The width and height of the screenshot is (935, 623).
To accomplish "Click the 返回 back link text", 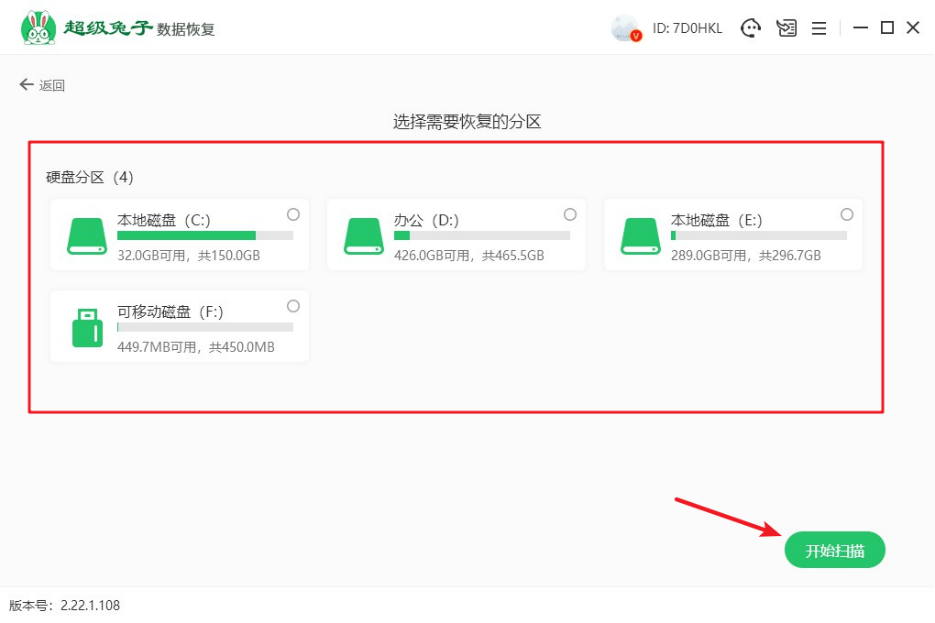I will (52, 86).
